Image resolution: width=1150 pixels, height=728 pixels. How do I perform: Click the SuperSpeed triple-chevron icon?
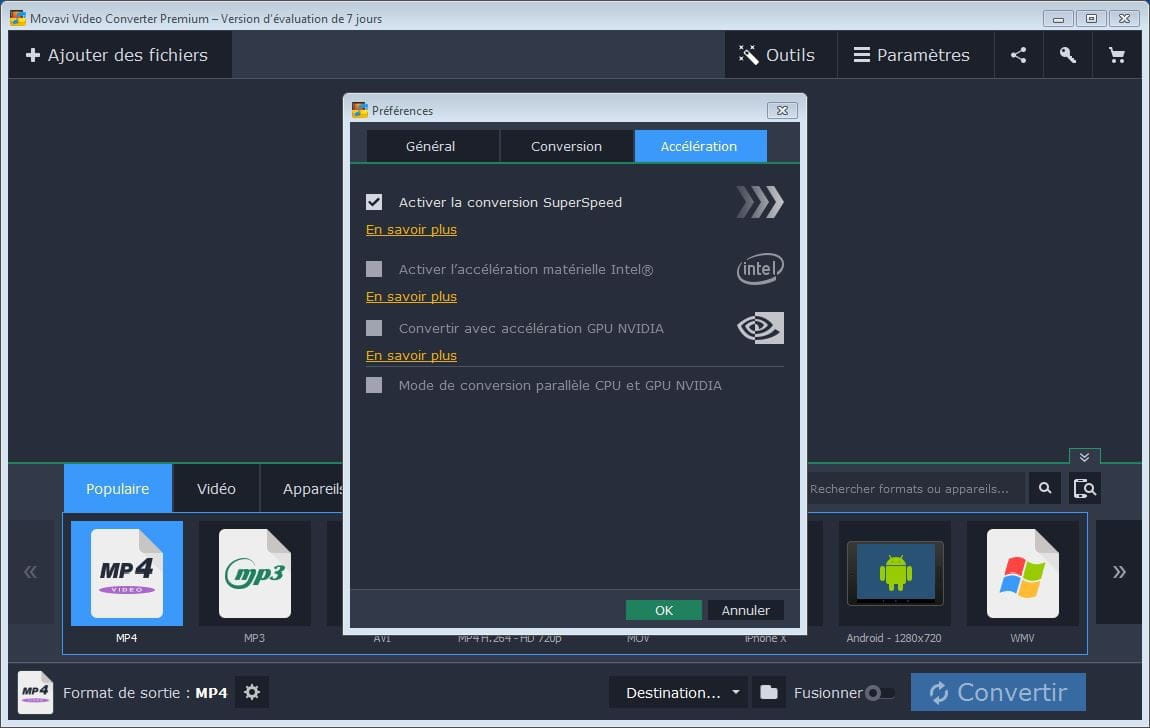click(760, 202)
